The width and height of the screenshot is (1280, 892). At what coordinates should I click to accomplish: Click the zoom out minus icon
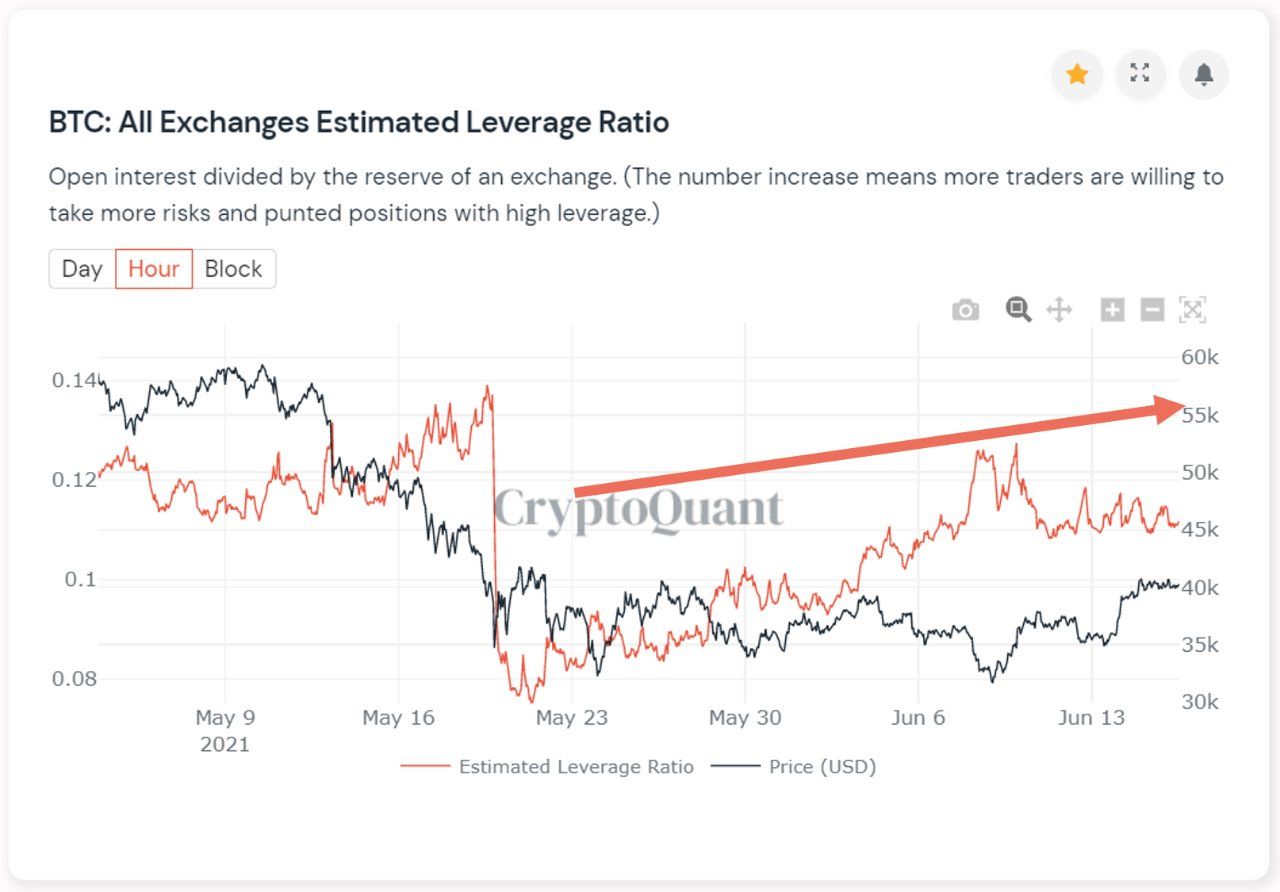point(1152,310)
